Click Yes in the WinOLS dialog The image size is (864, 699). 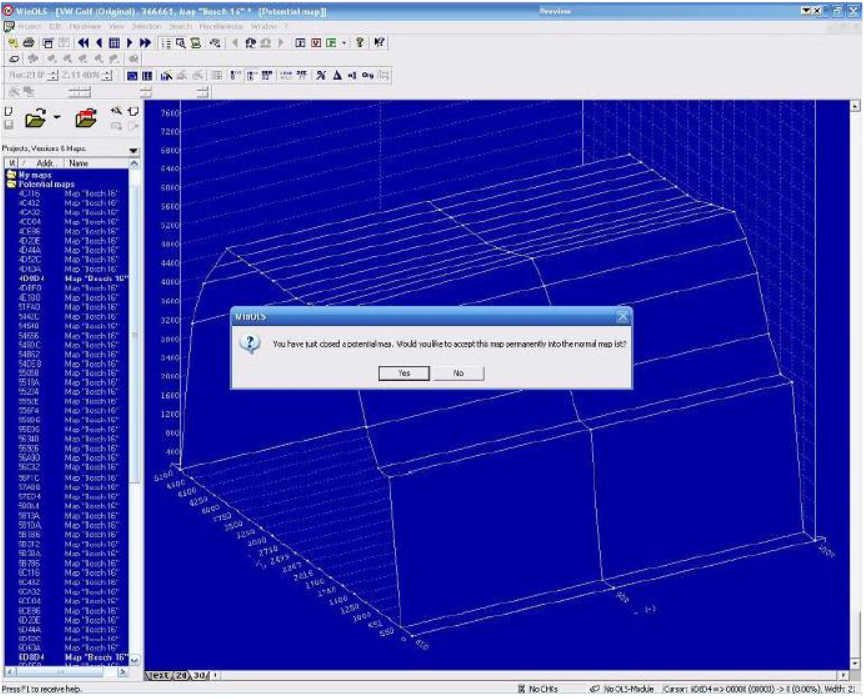point(404,373)
